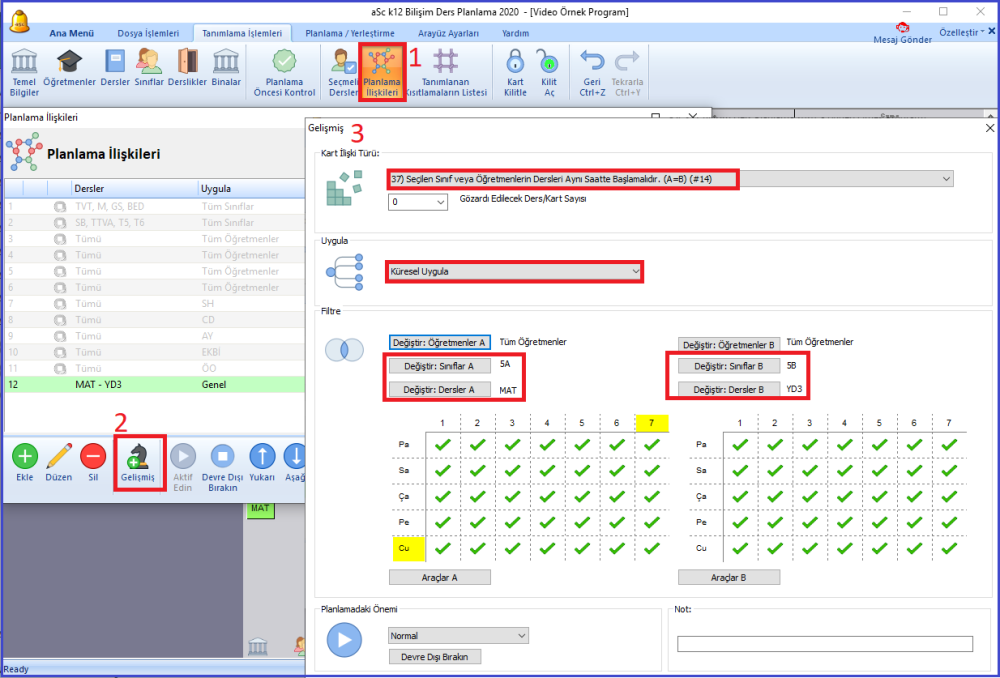Image resolution: width=1000 pixels, height=678 pixels.
Task: Click the Araçlar A button
Action: coord(439,577)
